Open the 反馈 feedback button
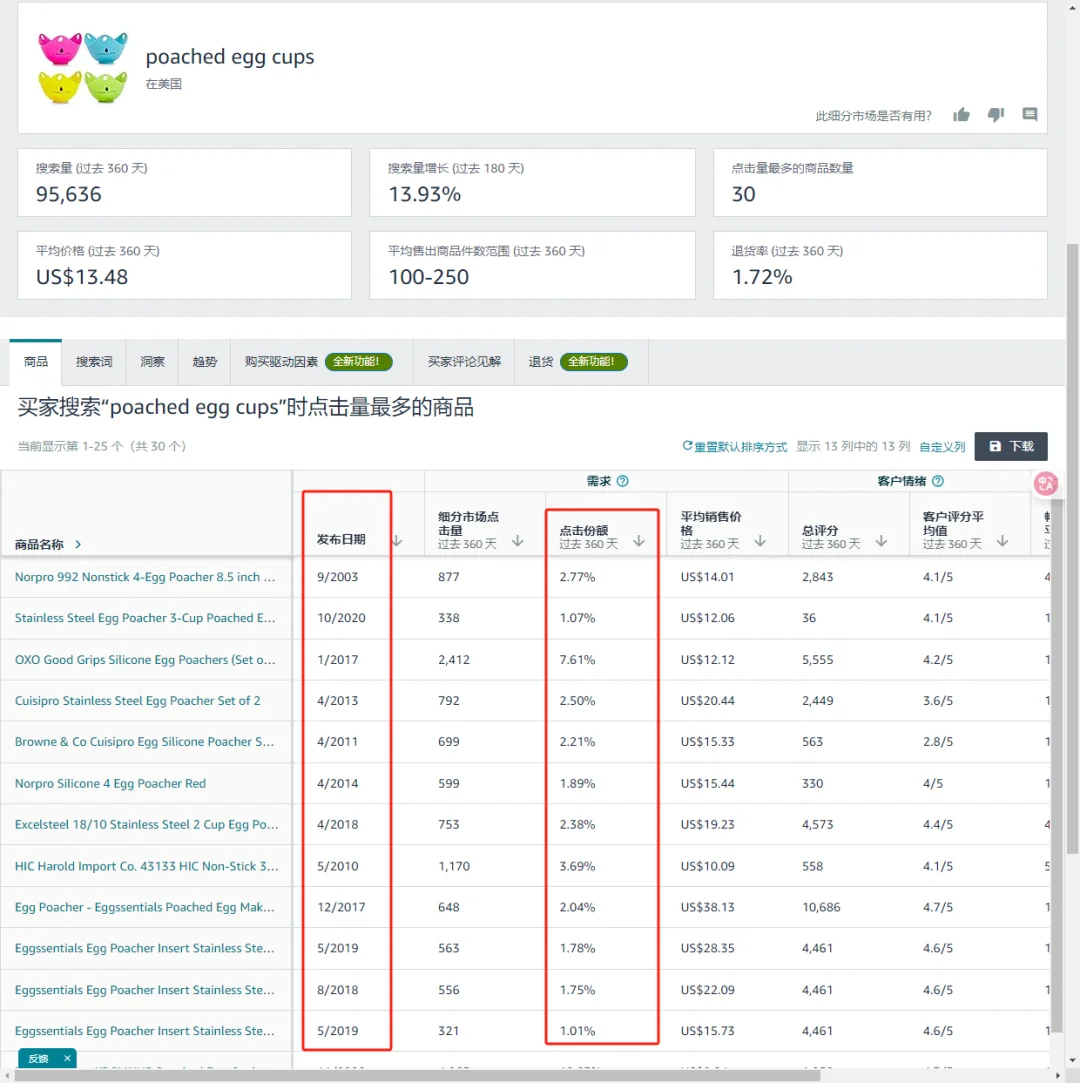Viewport: 1080px width, 1083px height. 39,1058
